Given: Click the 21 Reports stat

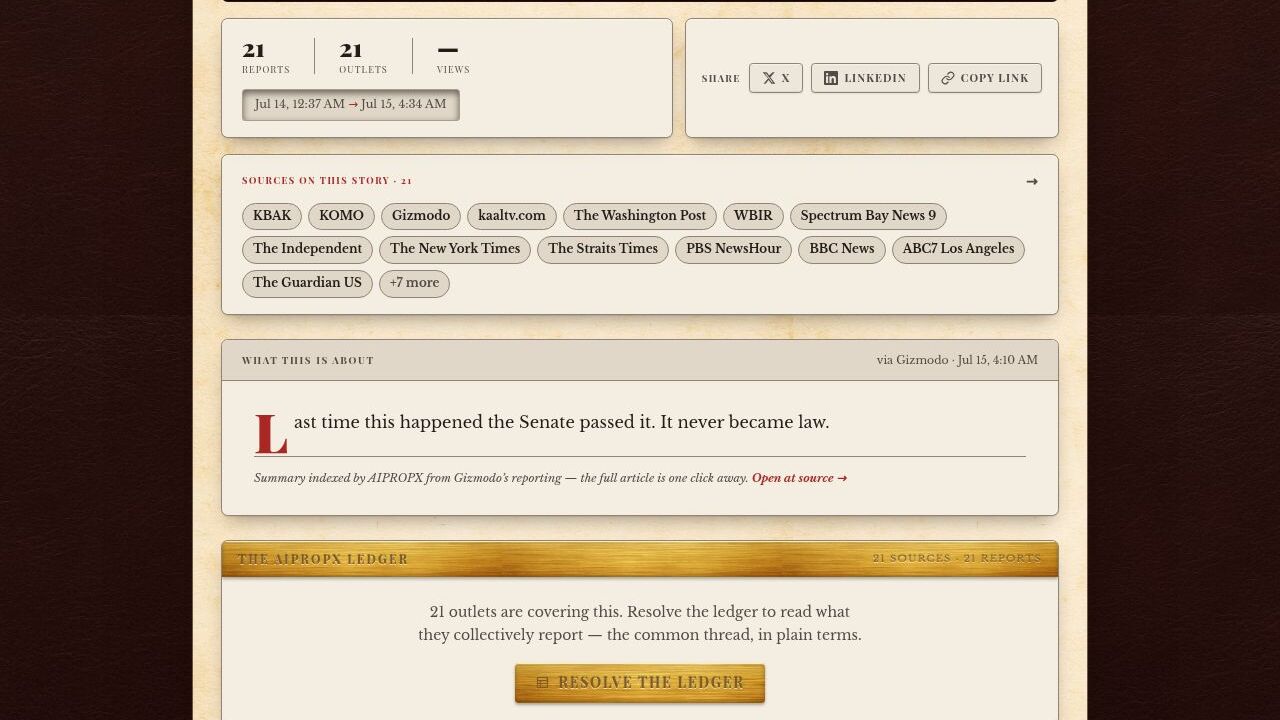Looking at the screenshot, I should (x=266, y=56).
